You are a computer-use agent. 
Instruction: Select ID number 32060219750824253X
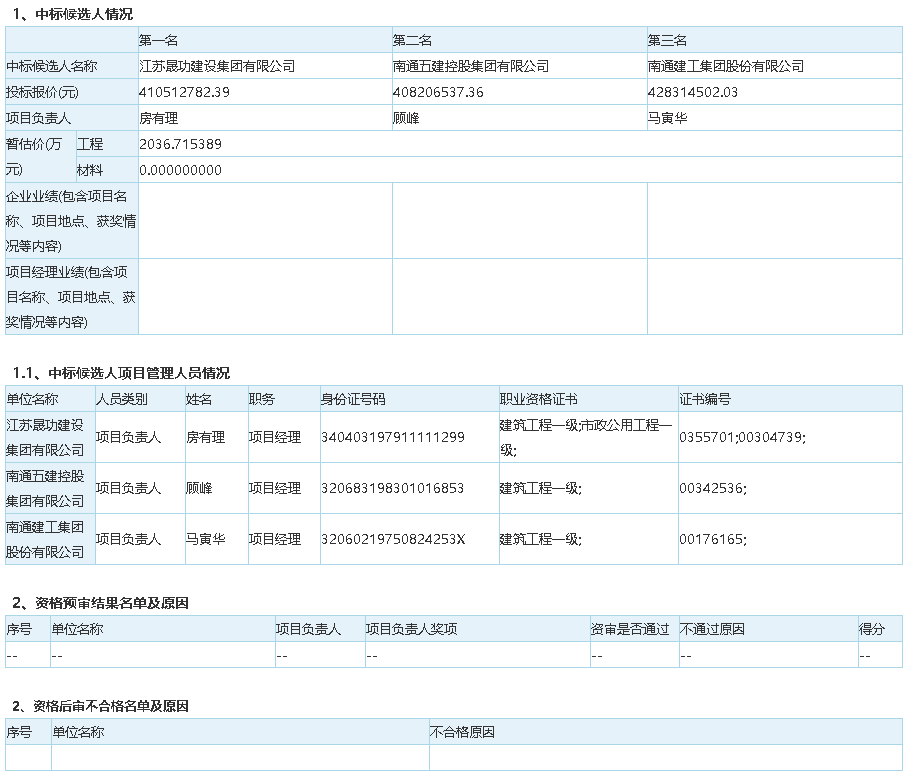[393, 539]
